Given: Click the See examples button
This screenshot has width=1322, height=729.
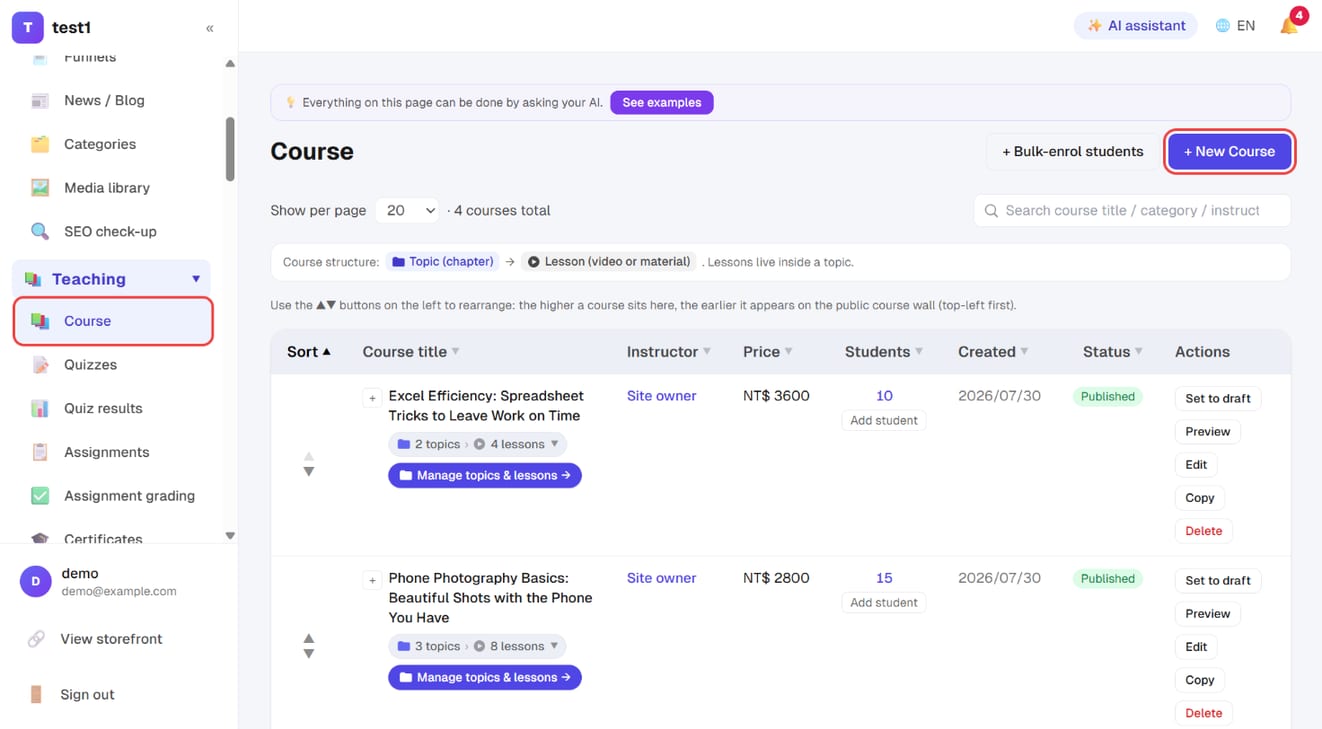Looking at the screenshot, I should pyautogui.click(x=662, y=102).
